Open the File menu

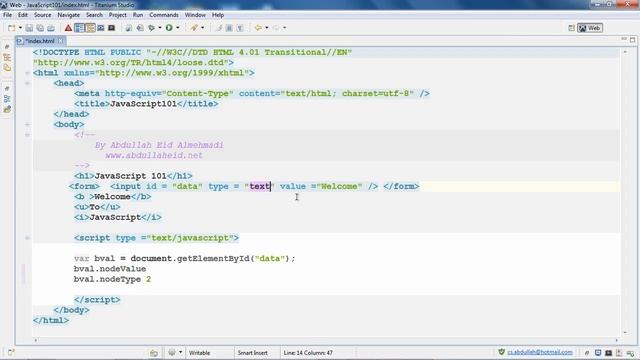[7, 15]
